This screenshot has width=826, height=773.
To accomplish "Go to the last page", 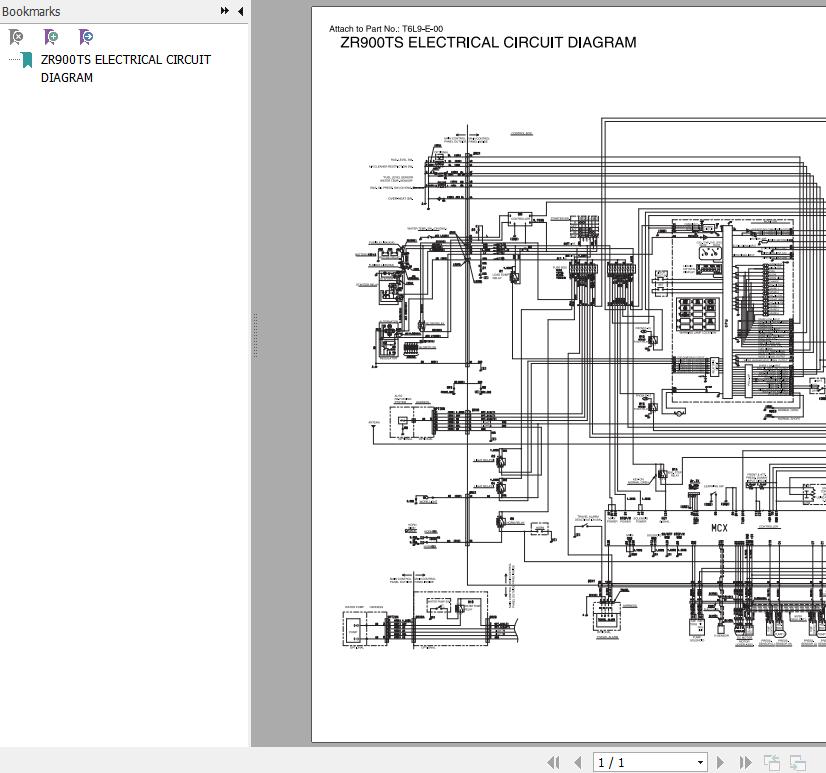I will pyautogui.click(x=745, y=762).
